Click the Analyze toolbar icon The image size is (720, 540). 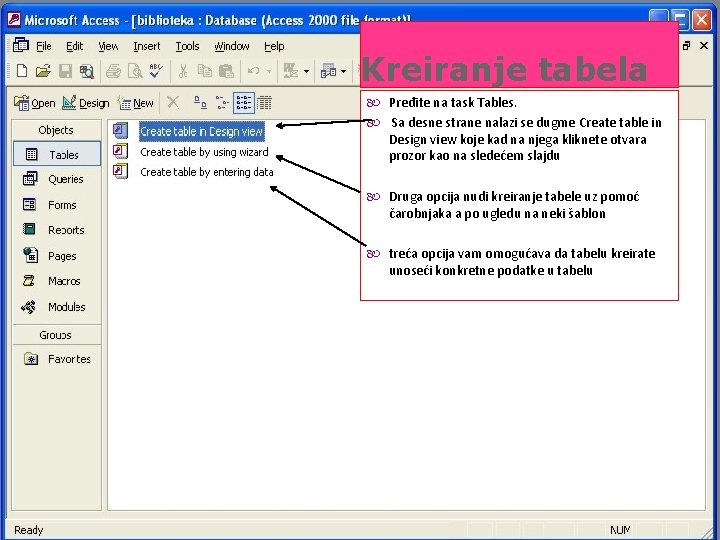pyautogui.click(x=328, y=71)
